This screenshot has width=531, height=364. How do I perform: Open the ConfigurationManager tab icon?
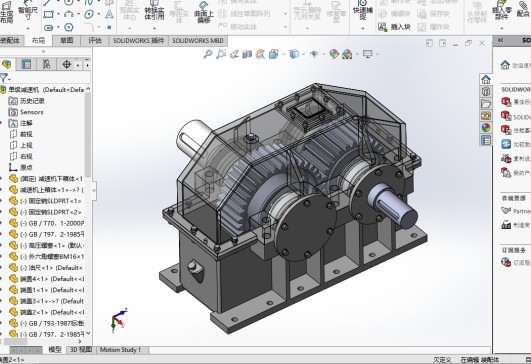46,64
